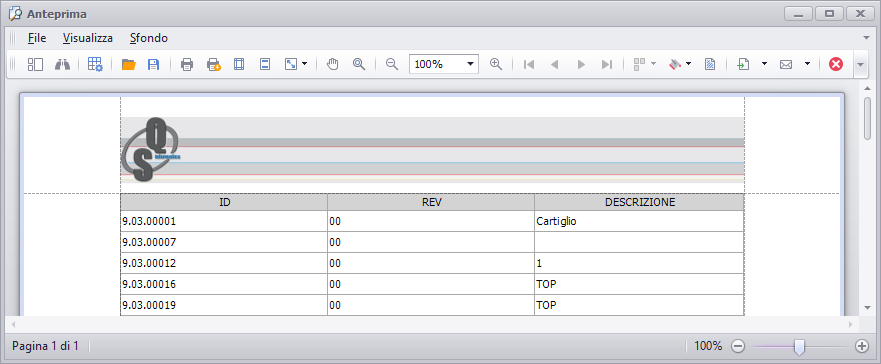
Task: Expand the Send via Email dropdown arrow
Action: click(807, 65)
